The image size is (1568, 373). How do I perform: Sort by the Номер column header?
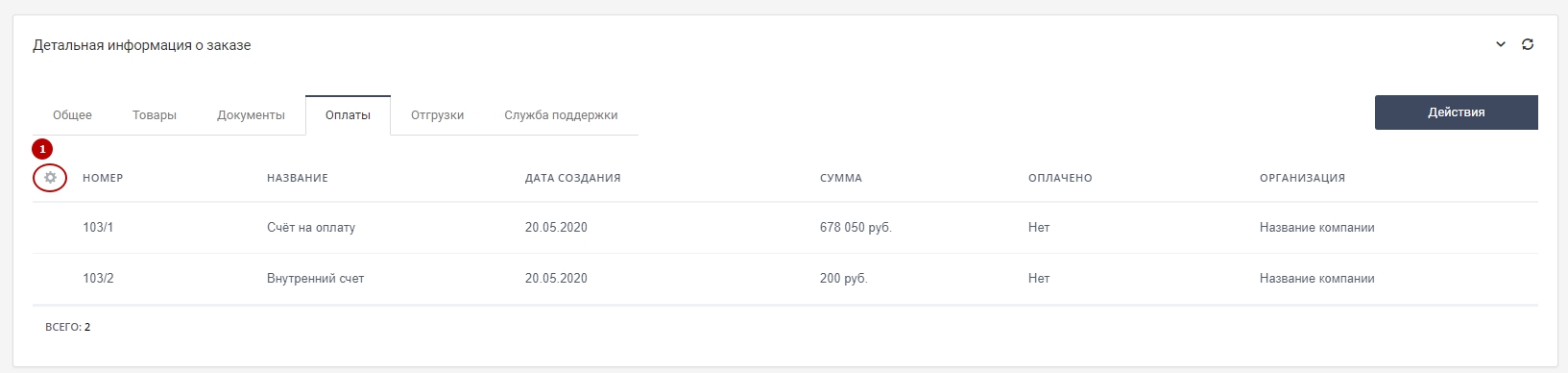click(103, 178)
